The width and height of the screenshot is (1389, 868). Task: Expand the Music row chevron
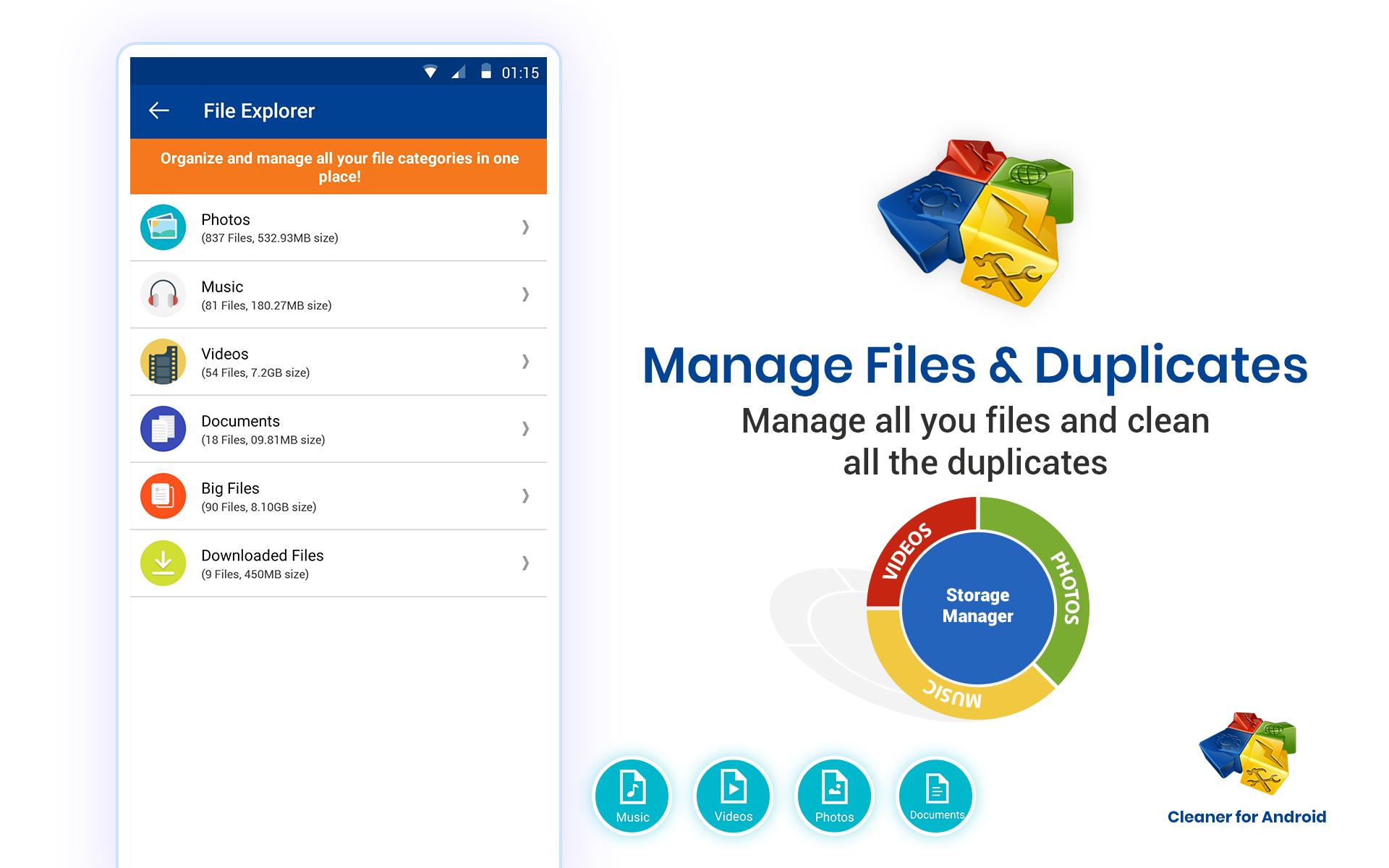[526, 294]
